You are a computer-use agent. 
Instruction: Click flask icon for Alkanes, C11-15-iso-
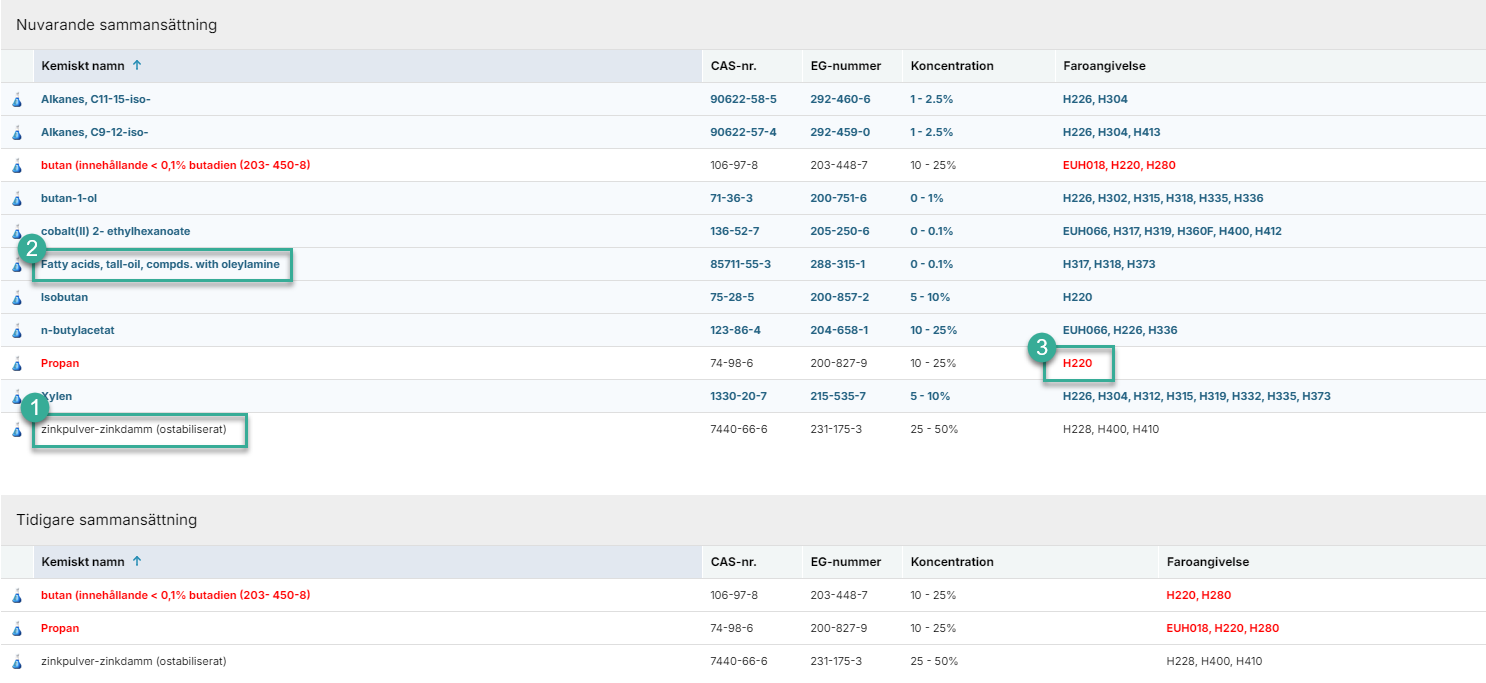pyautogui.click(x=17, y=100)
